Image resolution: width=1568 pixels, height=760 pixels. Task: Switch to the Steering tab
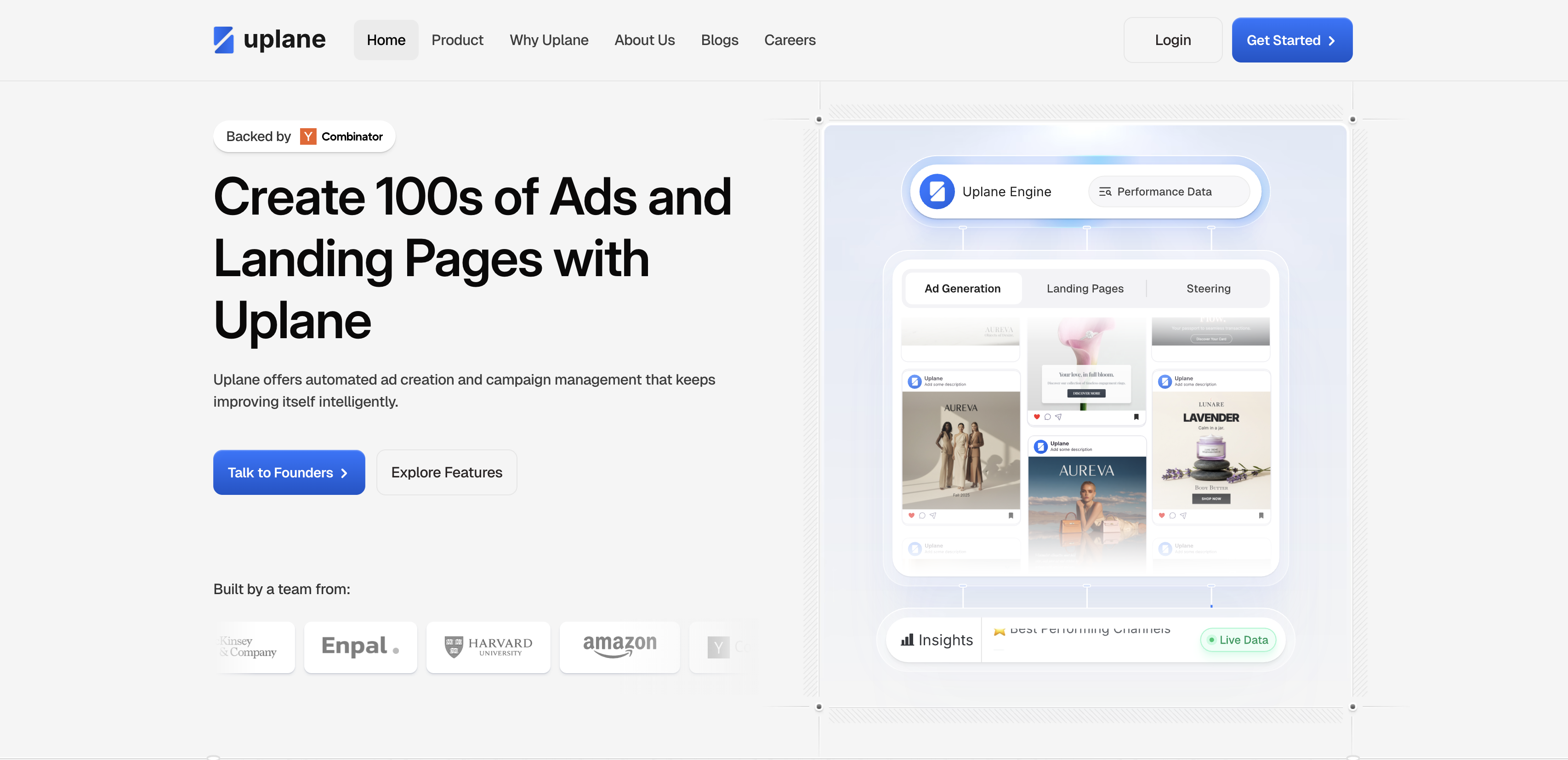[1208, 289]
